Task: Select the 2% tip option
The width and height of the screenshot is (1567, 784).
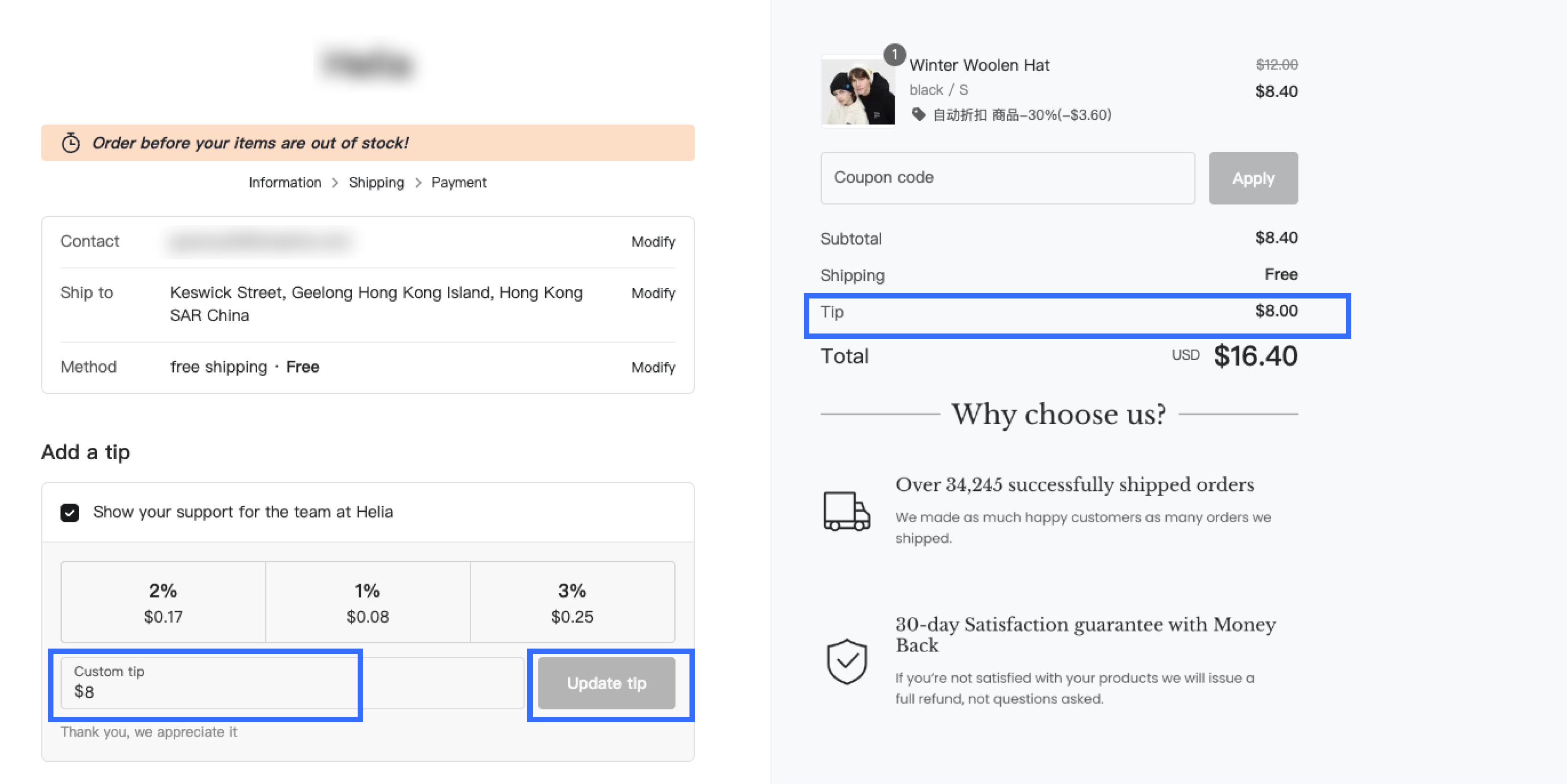Action: 163,602
